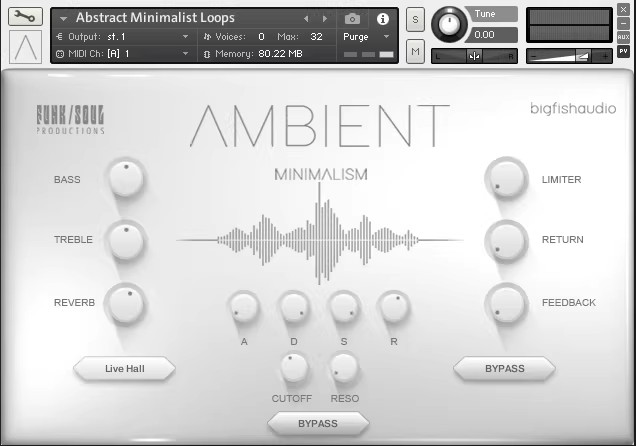Viewport: 636px width, 446px height.
Task: Toggle the filter BYPASS button below CUTOFF
Action: (x=317, y=424)
